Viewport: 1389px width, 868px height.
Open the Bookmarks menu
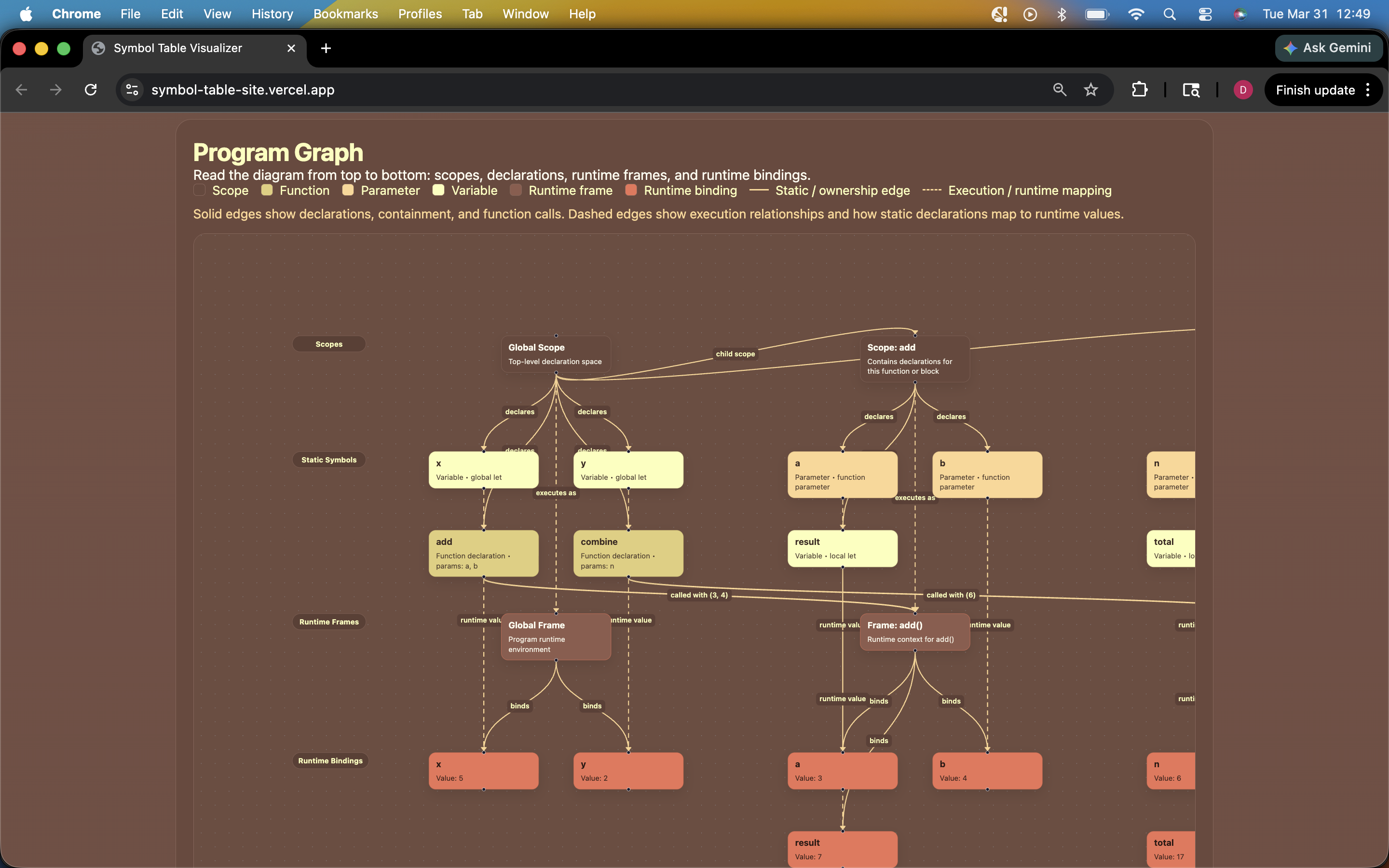pos(345,14)
